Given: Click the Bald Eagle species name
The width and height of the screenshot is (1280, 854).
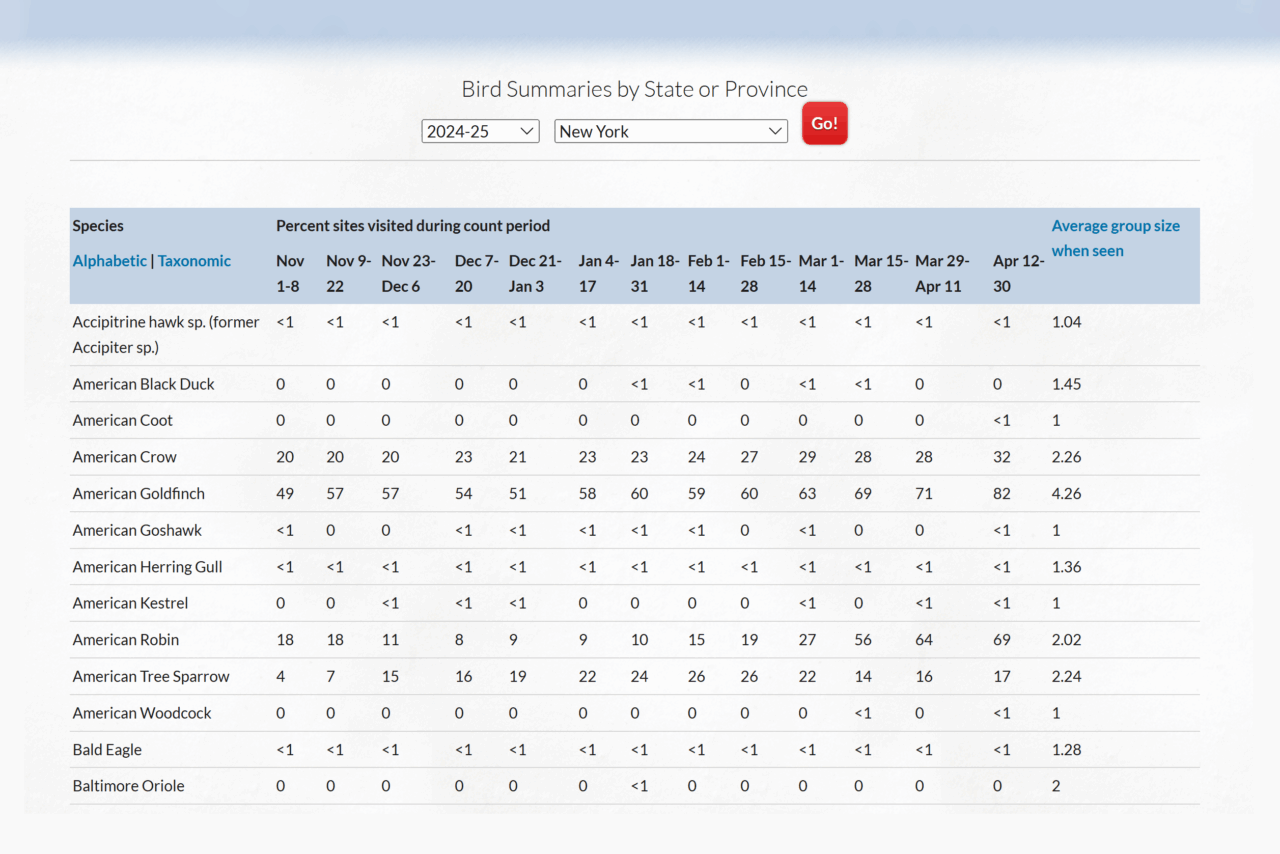Looking at the screenshot, I should click(107, 750).
